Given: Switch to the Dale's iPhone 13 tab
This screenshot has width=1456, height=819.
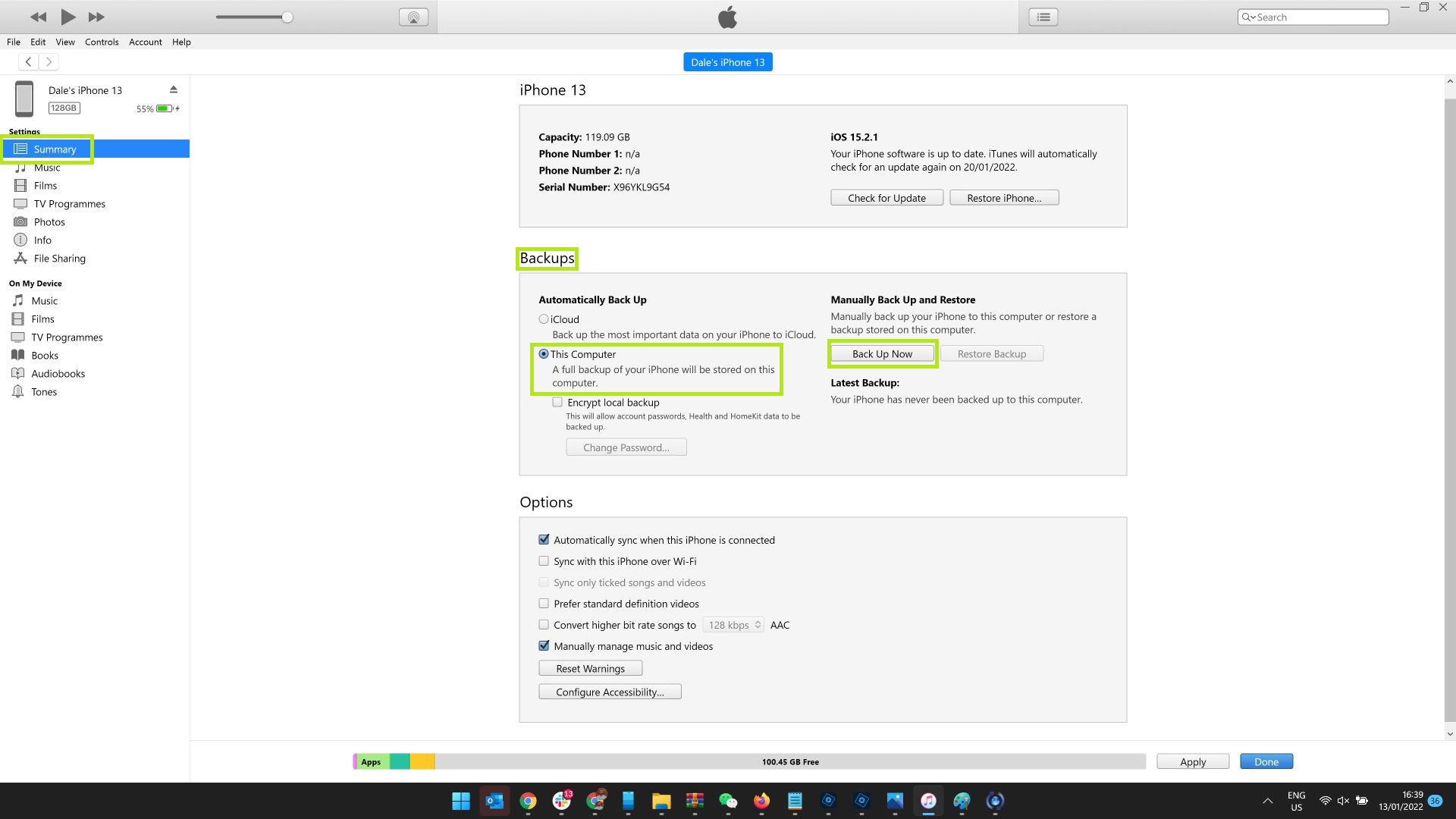Looking at the screenshot, I should point(727,61).
